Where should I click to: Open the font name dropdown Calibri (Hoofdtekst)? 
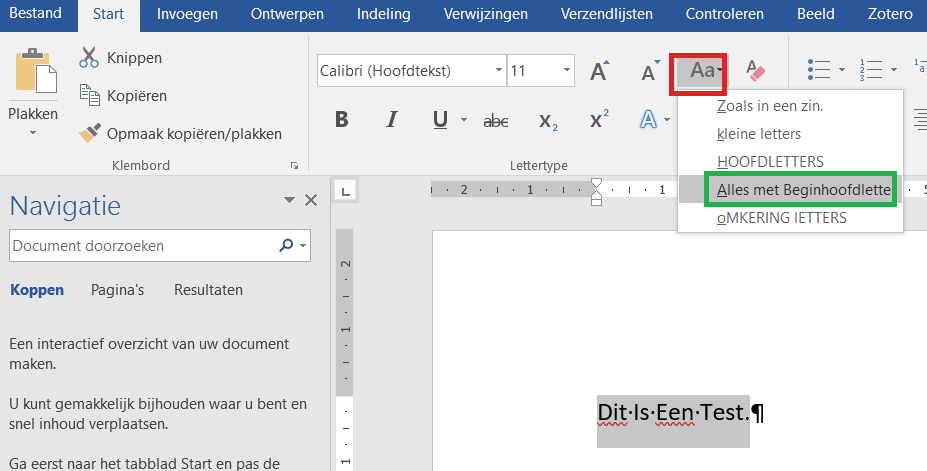499,70
